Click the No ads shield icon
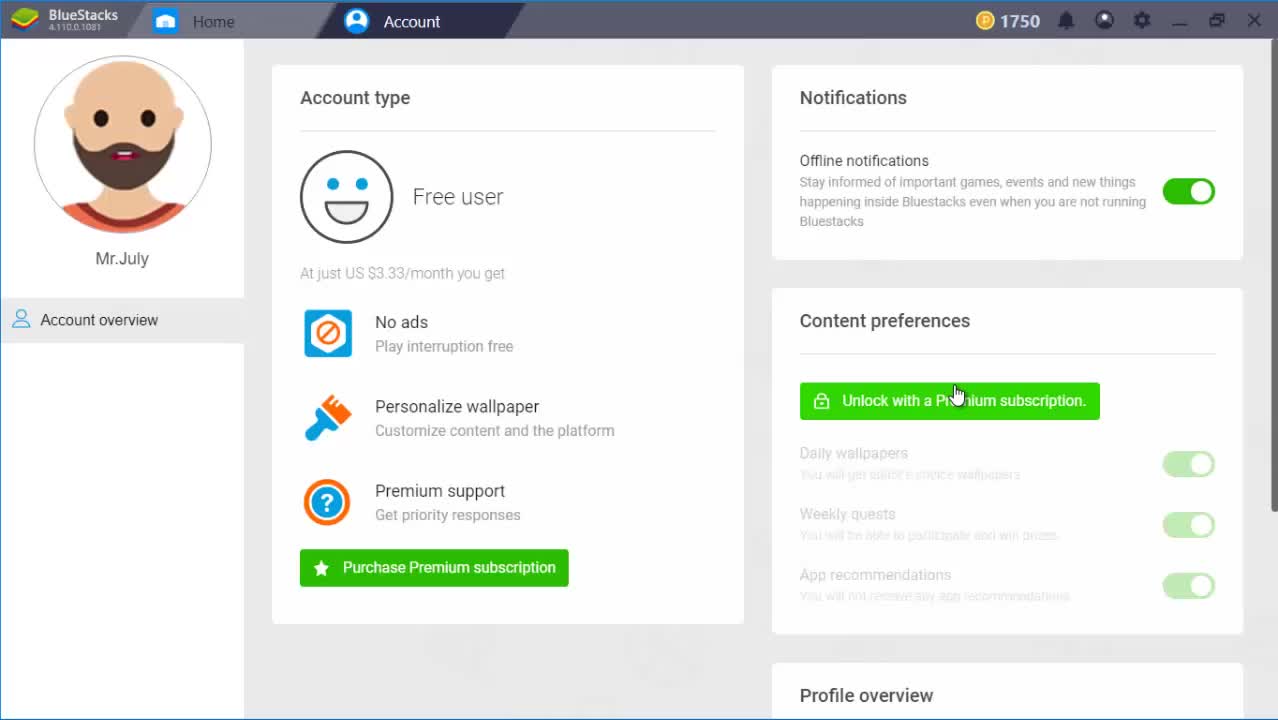Image resolution: width=1278 pixels, height=720 pixels. tap(328, 333)
